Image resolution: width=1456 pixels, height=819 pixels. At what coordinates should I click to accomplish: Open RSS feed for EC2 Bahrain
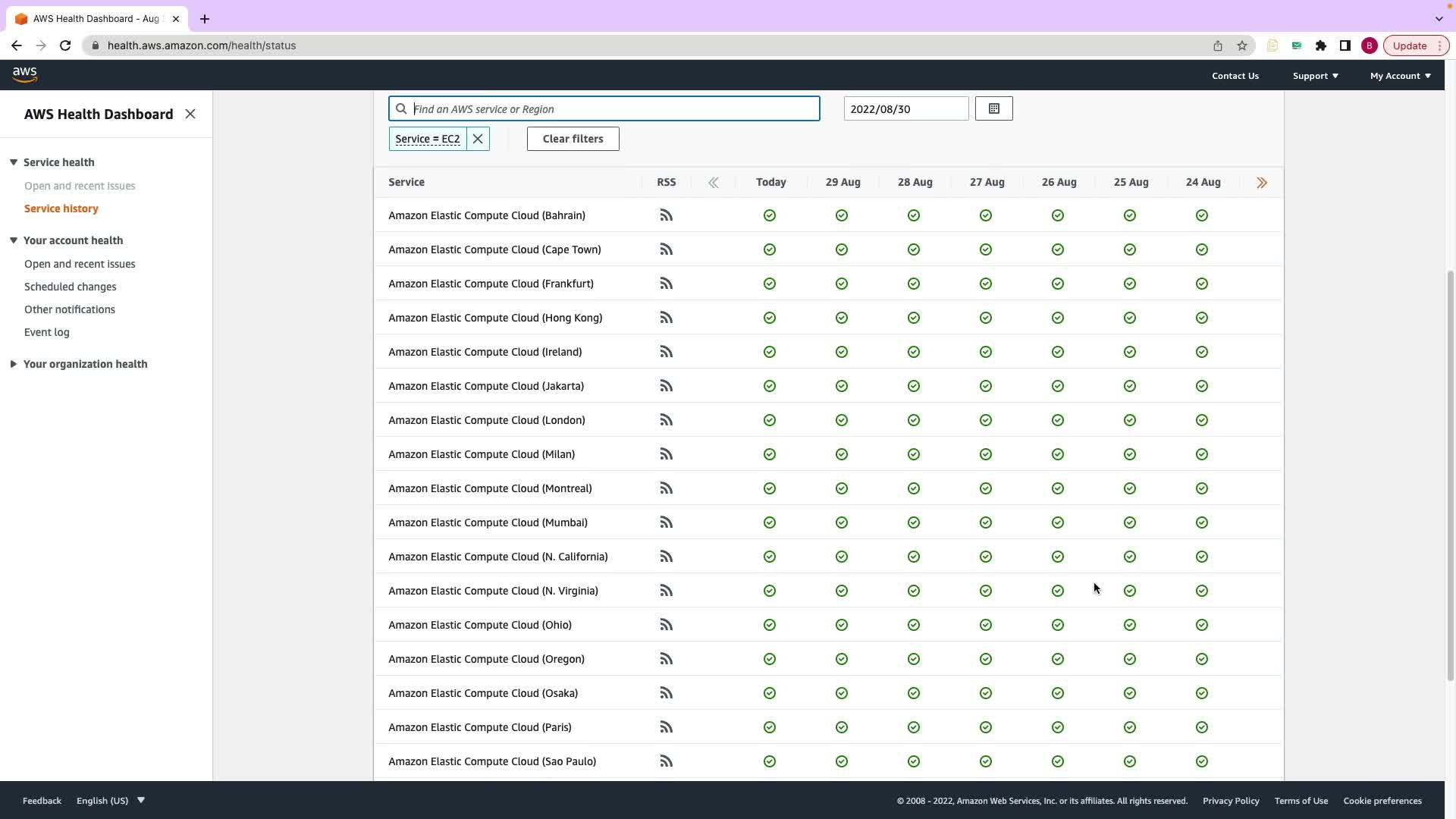666,215
